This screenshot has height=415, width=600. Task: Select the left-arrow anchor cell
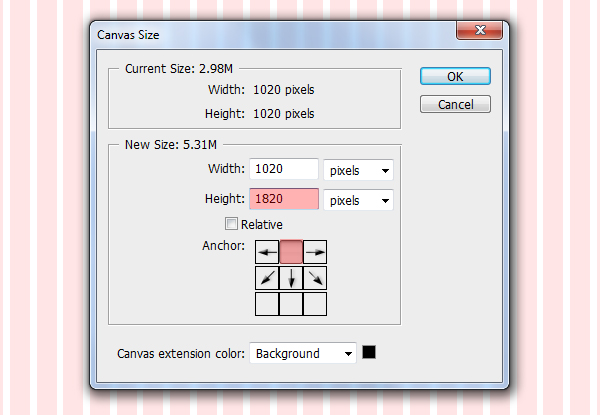coord(267,252)
